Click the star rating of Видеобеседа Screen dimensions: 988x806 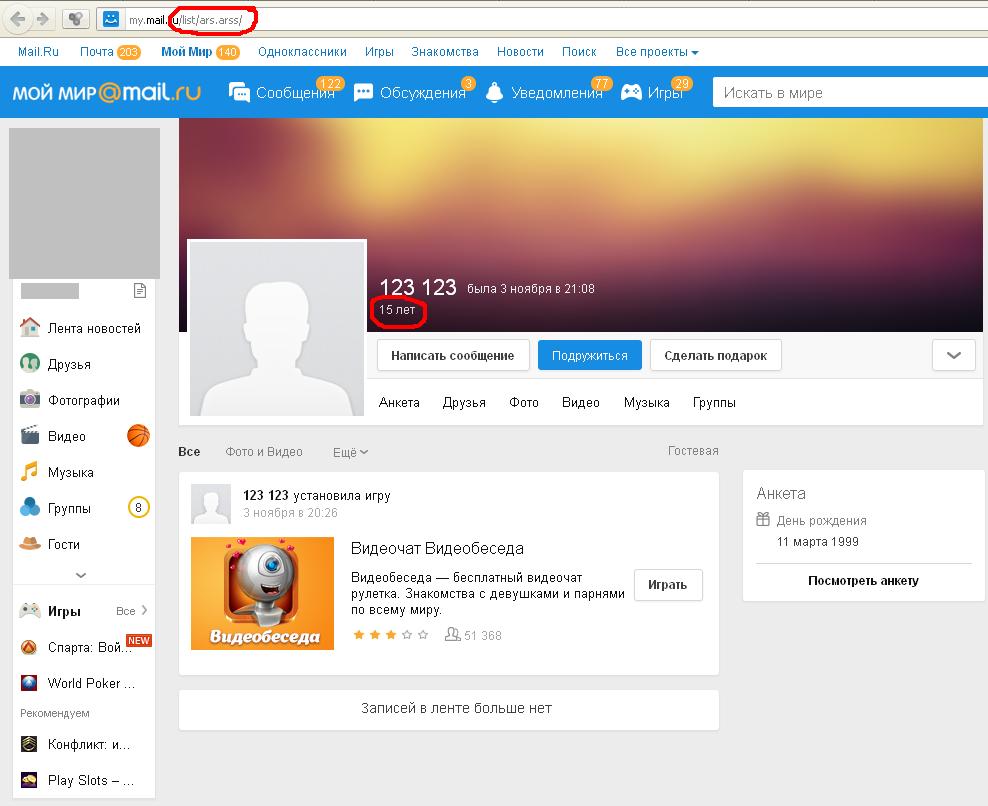[391, 635]
